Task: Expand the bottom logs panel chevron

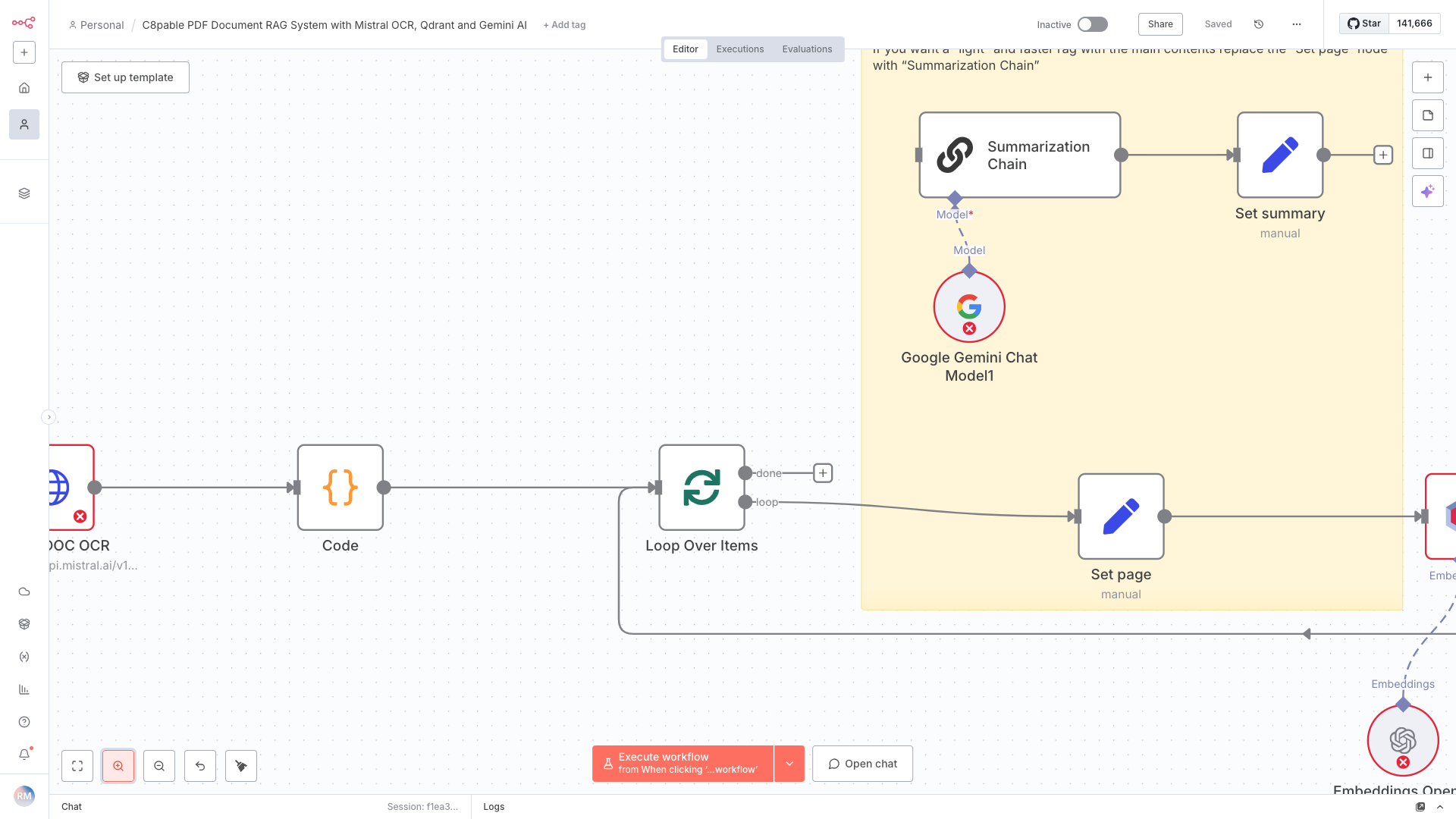Action: pyautogui.click(x=1440, y=807)
